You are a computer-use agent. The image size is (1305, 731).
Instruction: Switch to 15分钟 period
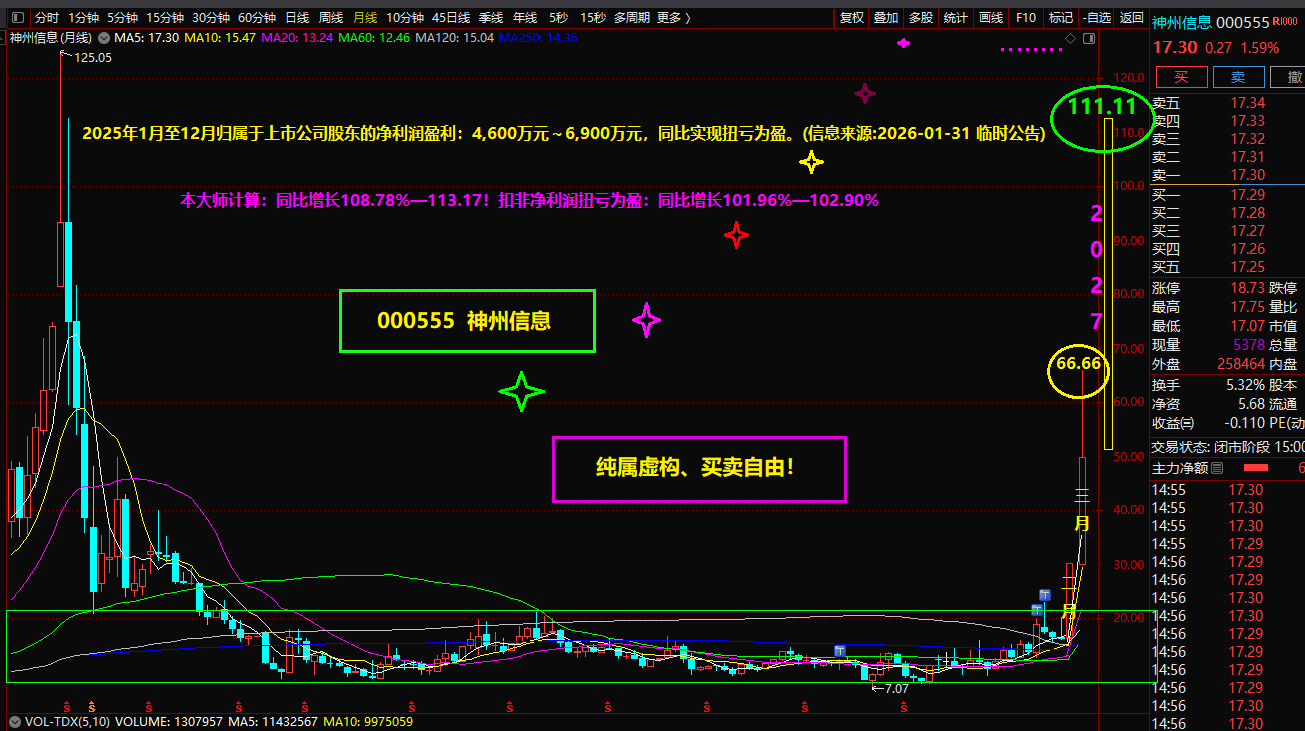[x=164, y=18]
